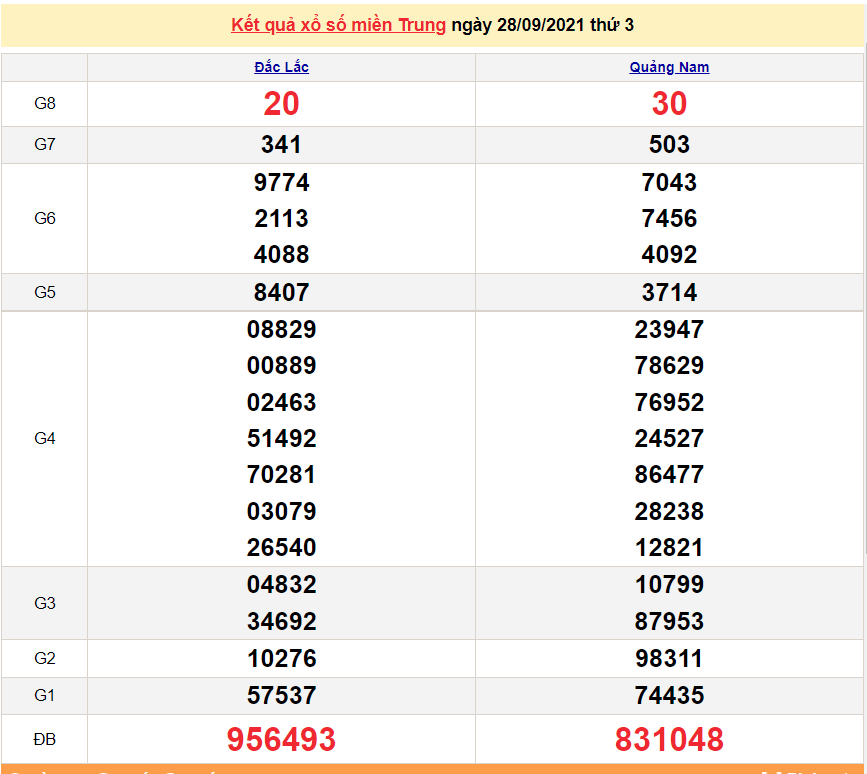Click G4 number 78629
The height and width of the screenshot is (774, 867).
[669, 365]
